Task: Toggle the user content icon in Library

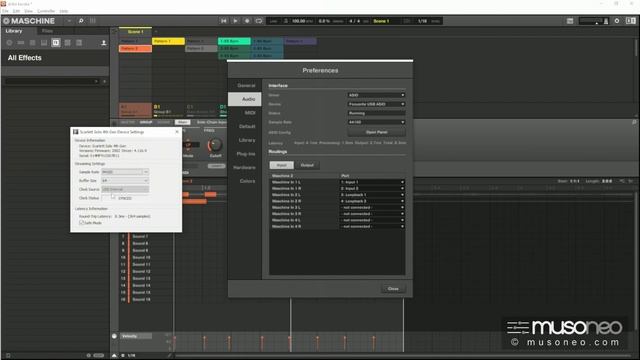Action: [x=104, y=43]
